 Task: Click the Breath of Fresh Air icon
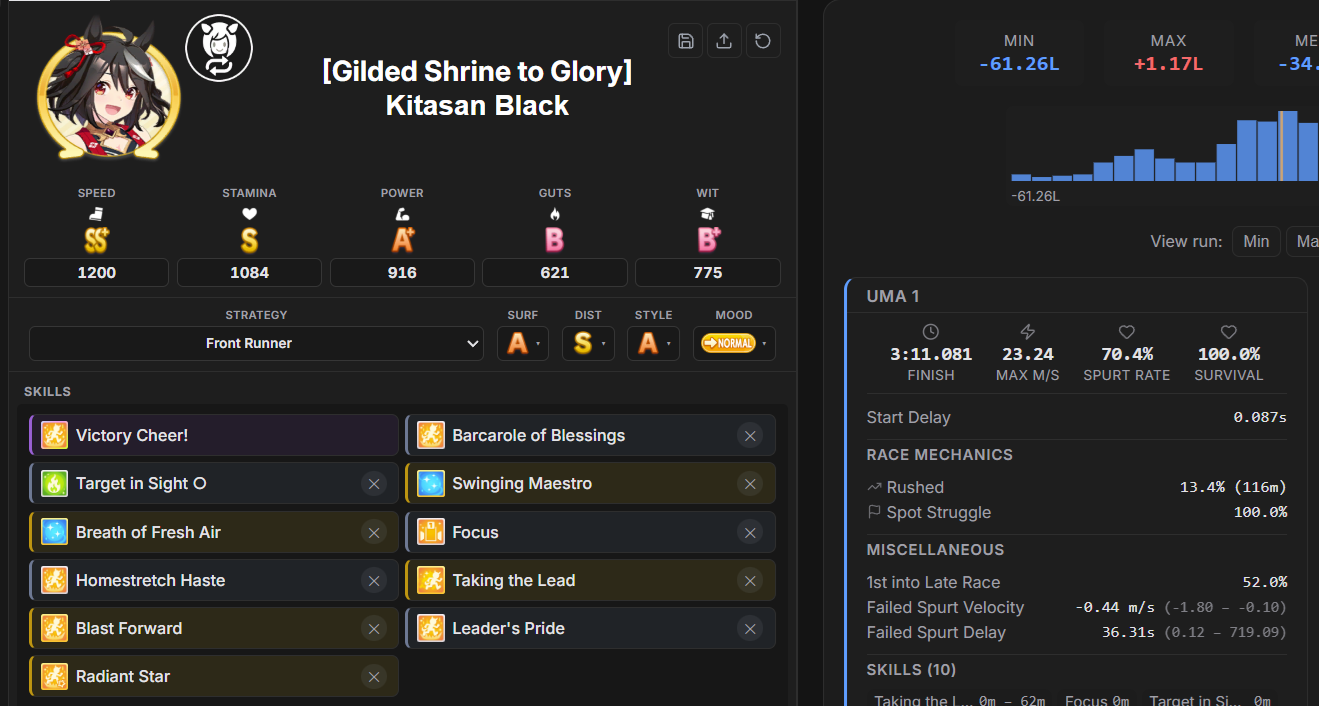(54, 532)
